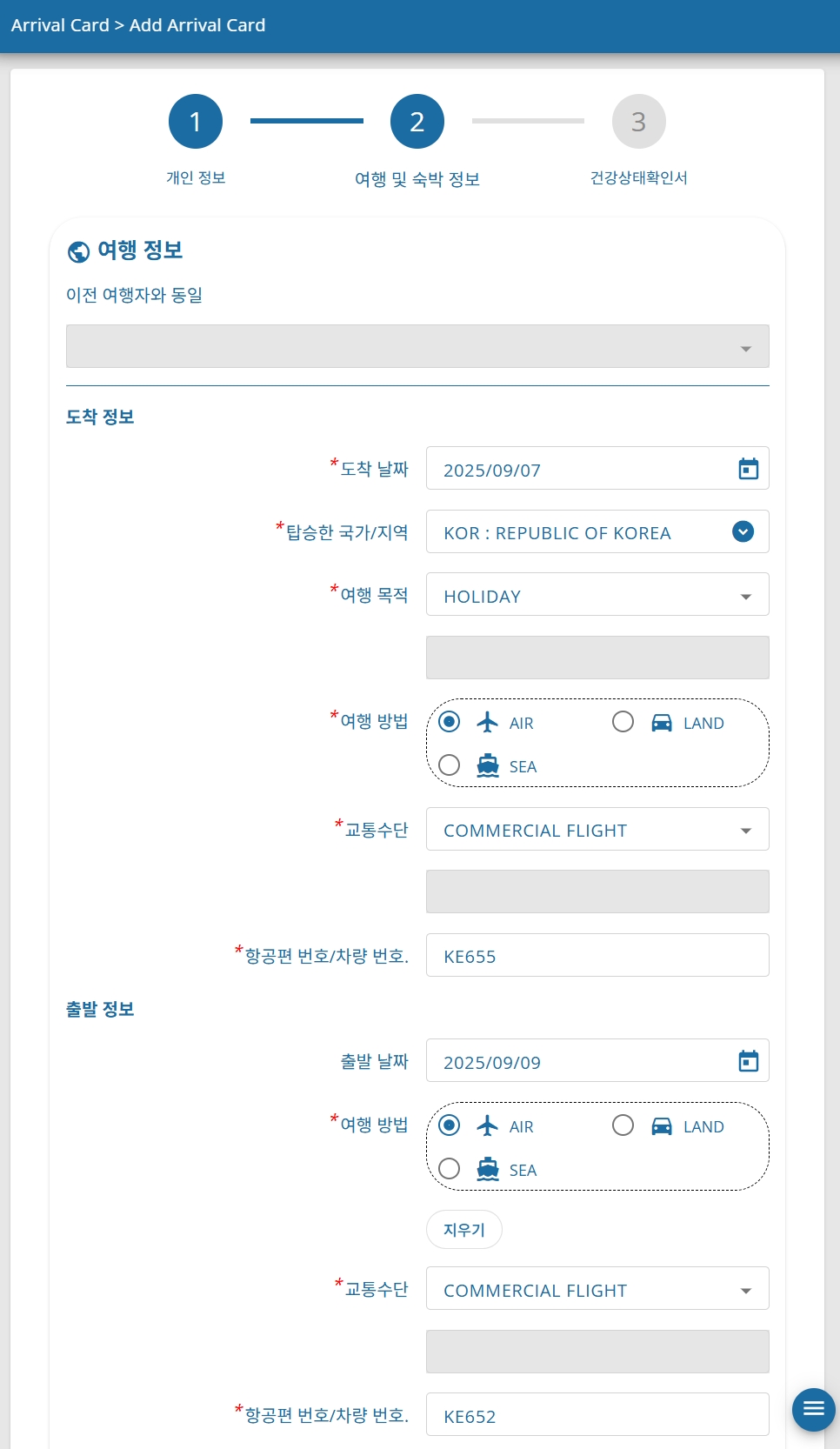Open the departure date calendar icon

pyautogui.click(x=748, y=1061)
